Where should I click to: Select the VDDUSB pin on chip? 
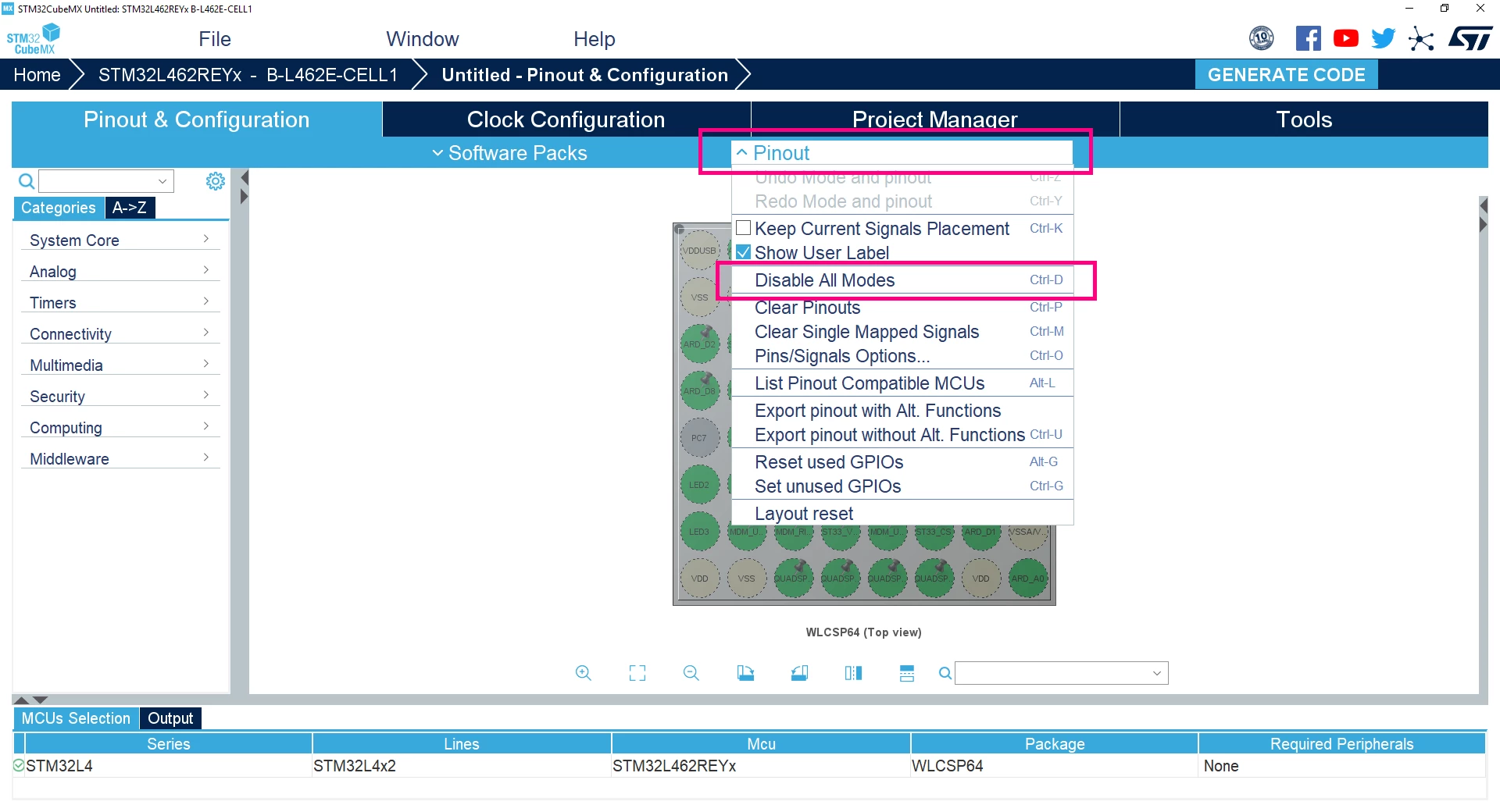[699, 251]
